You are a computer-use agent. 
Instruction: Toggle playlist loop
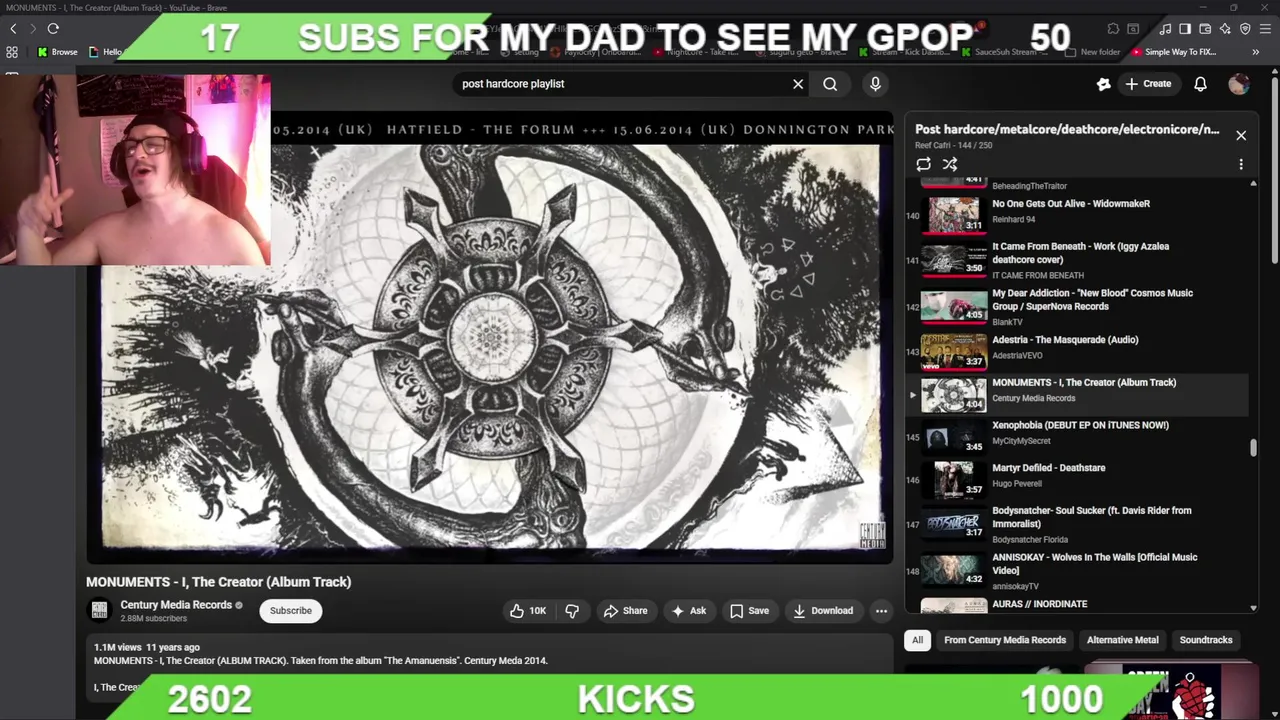pos(923,164)
